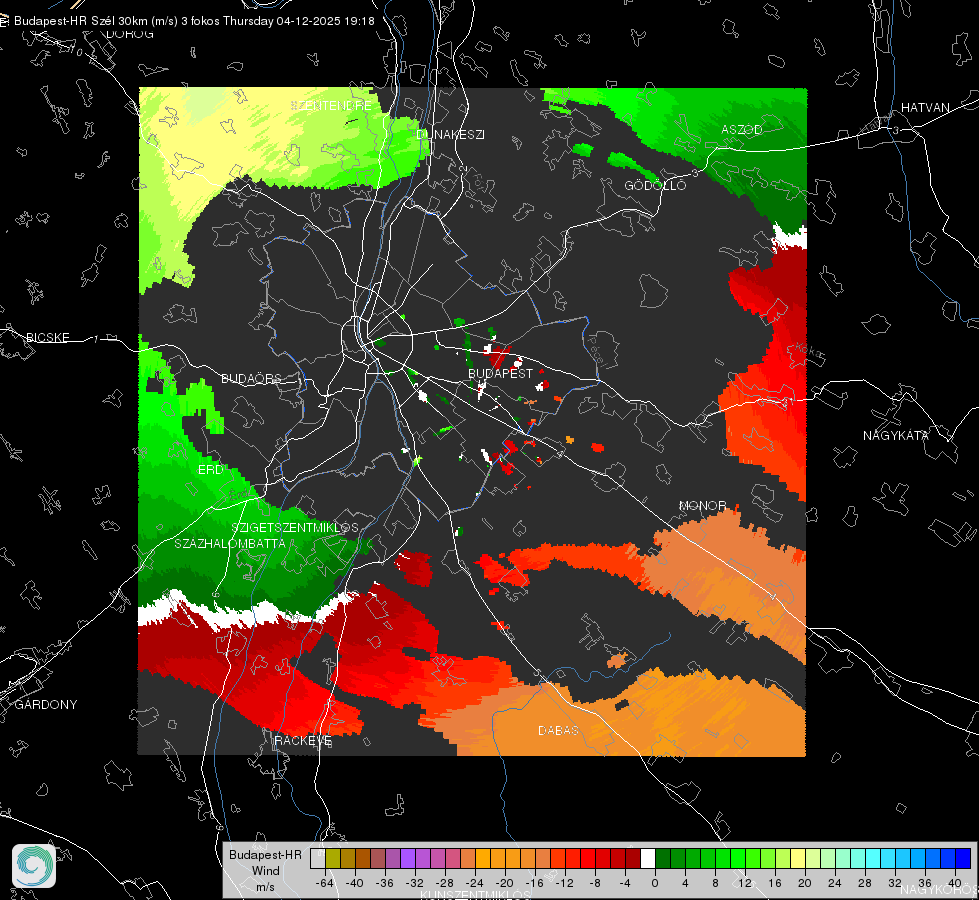This screenshot has width=979, height=900.
Task: Click the RÁCKEVE town label
Action: coord(303,740)
